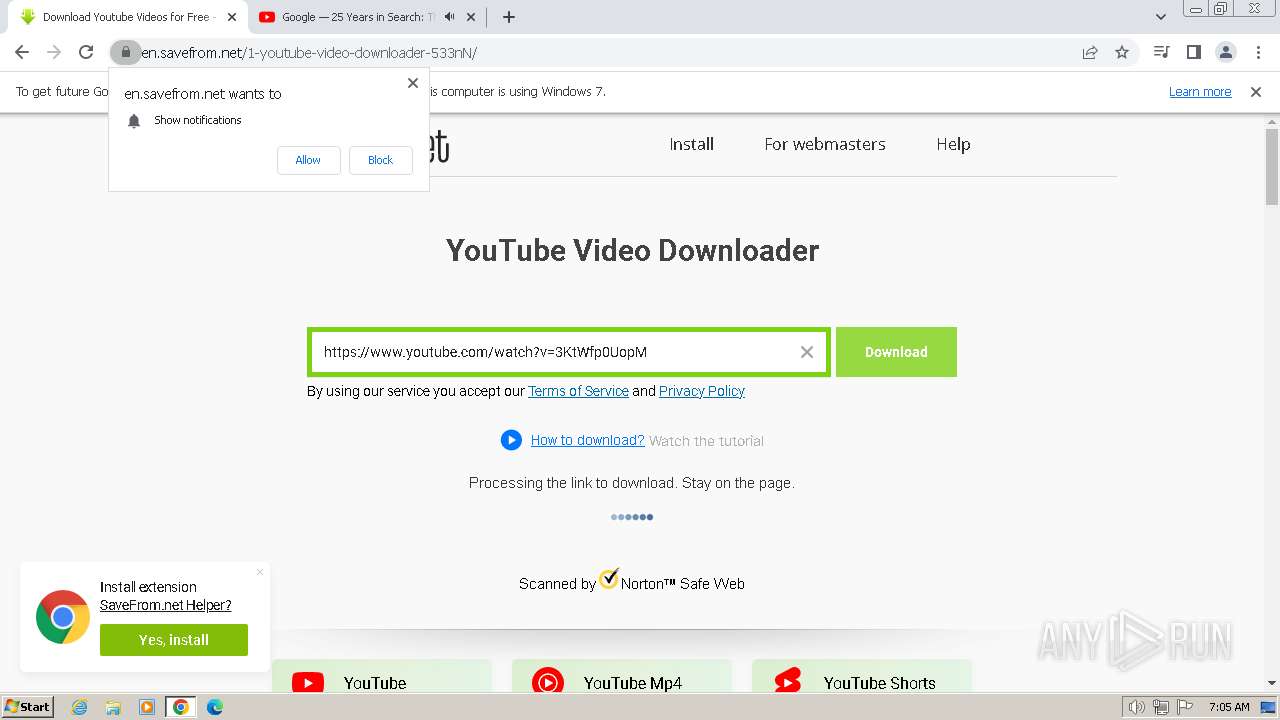Viewport: 1280px width, 720px height.
Task: Click the show desktop button in system tray
Action: point(1268,707)
